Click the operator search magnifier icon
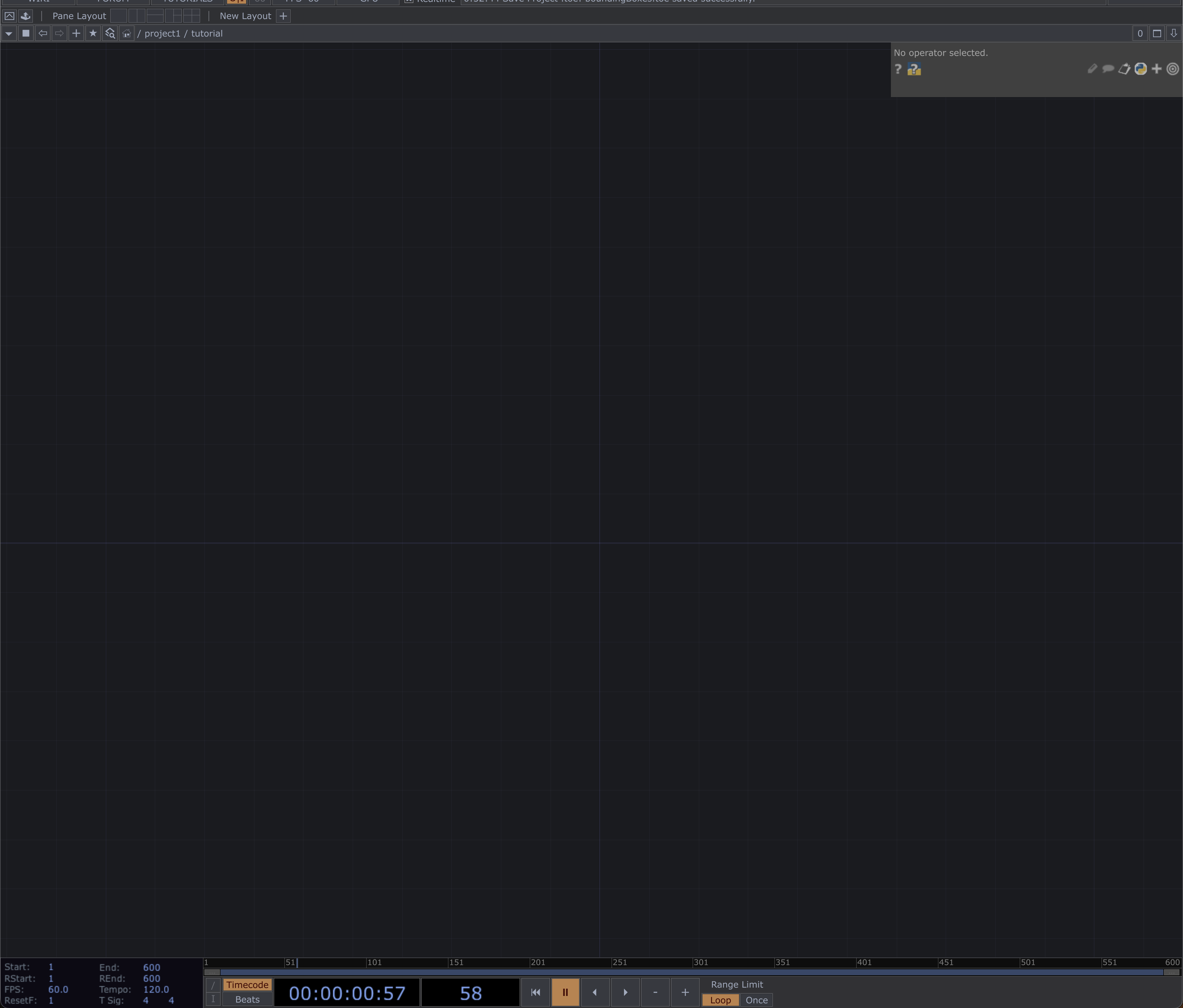The height and width of the screenshot is (1008, 1183). pos(110,34)
